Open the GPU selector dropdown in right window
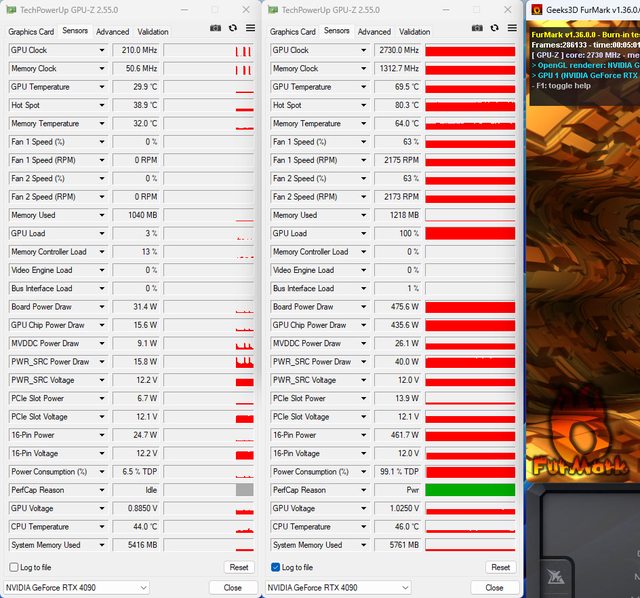This screenshot has width=640, height=598. tap(338, 587)
